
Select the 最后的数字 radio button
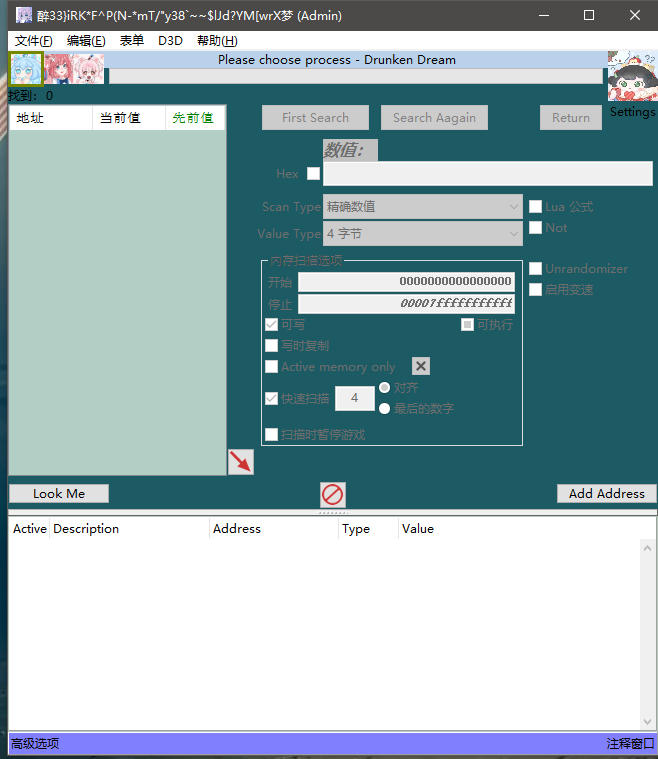[384, 408]
